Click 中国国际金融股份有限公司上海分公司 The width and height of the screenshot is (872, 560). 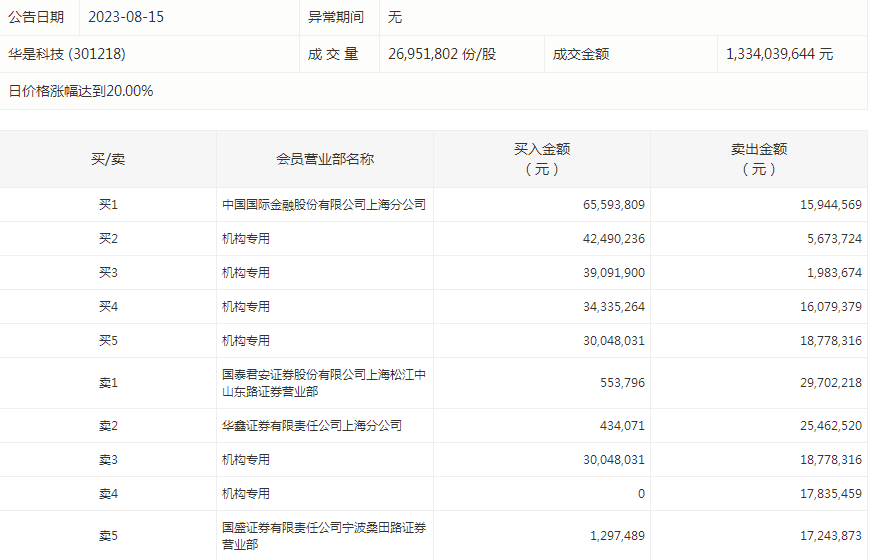(x=324, y=205)
